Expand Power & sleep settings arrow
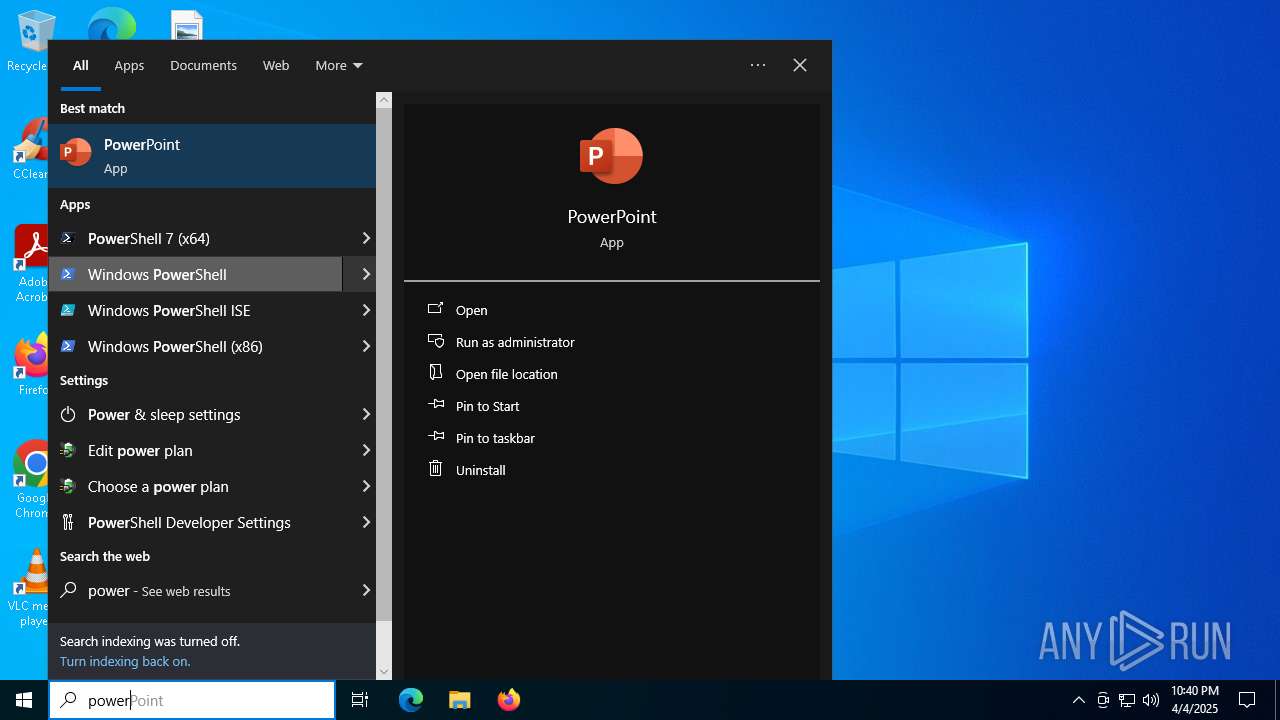Screen dimensions: 1280x720 [366, 414]
